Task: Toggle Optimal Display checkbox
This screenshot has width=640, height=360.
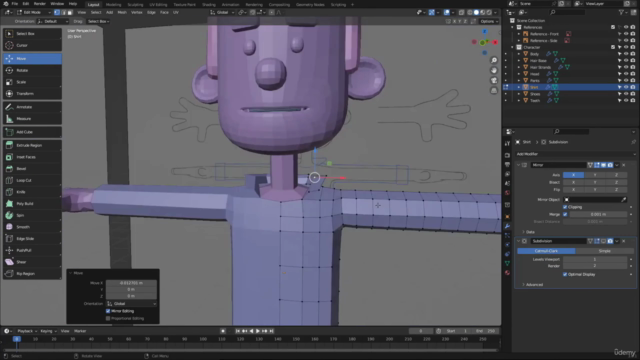Action: 565,274
